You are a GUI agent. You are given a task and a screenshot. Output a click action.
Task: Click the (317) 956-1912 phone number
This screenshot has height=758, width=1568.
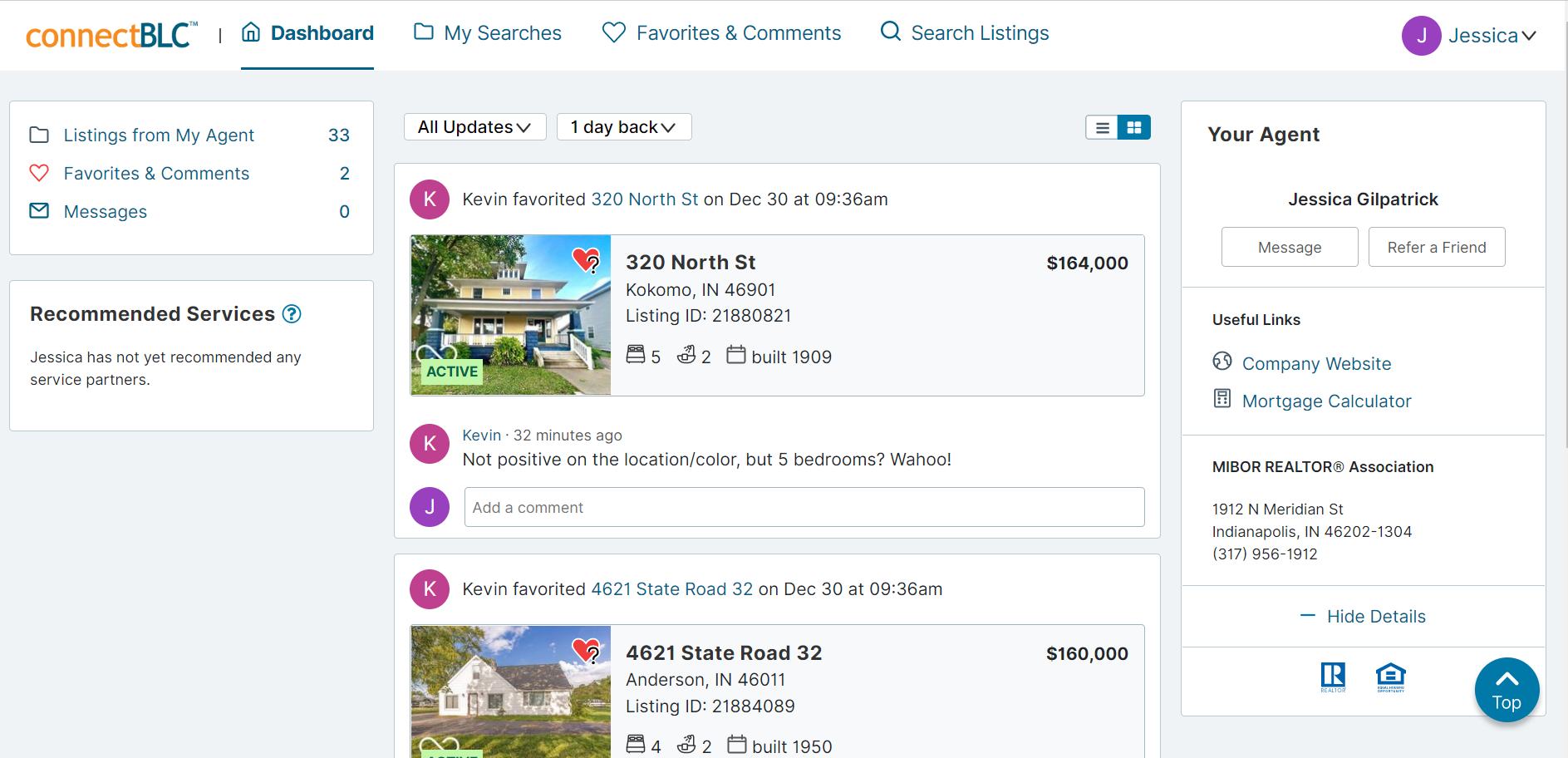pyautogui.click(x=1265, y=554)
